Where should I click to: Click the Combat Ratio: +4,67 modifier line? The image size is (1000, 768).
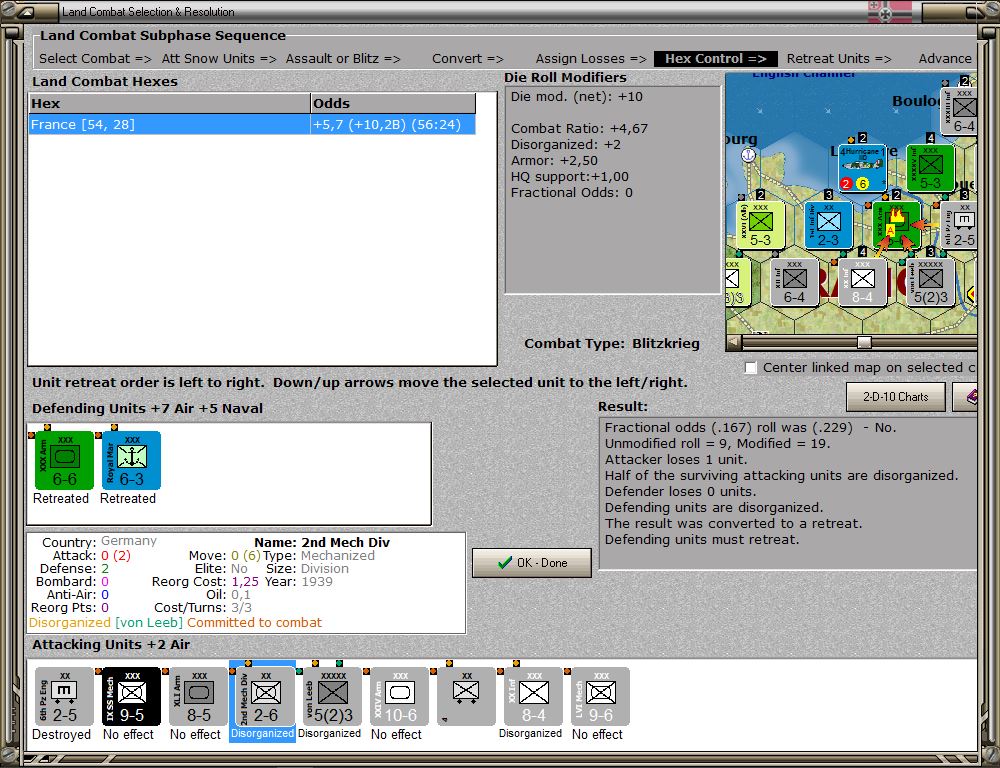pos(579,129)
